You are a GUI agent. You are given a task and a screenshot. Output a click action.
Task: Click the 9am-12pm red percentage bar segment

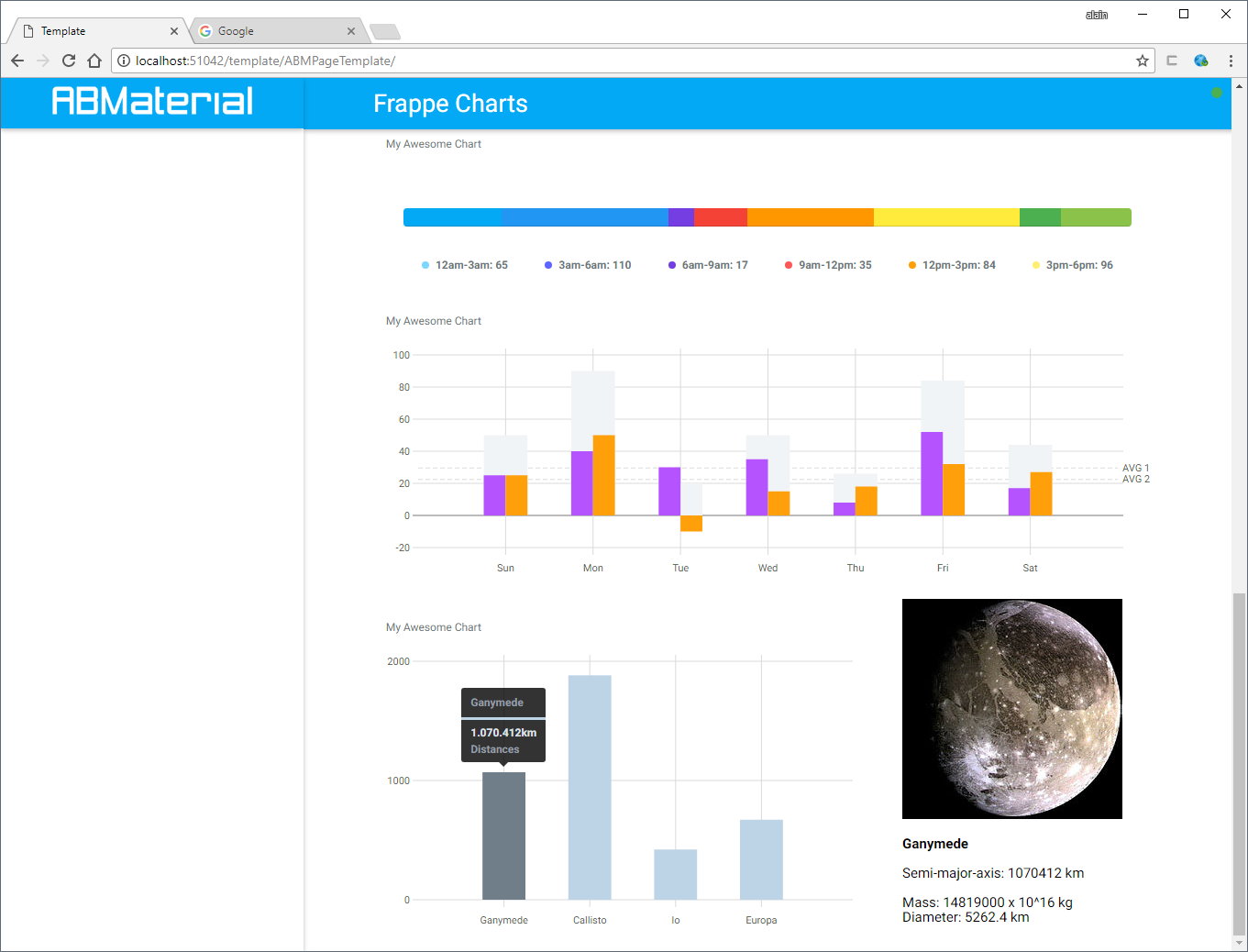[721, 217]
